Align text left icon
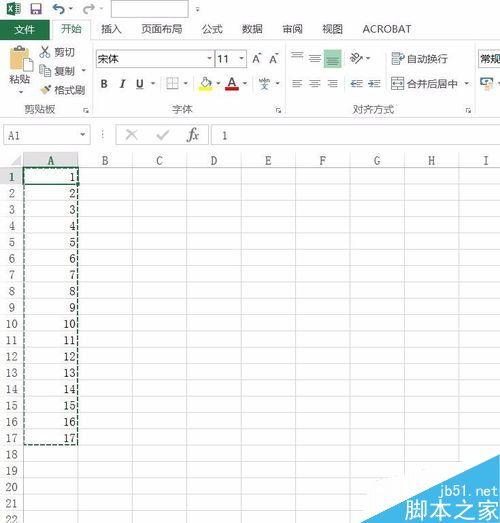The image size is (500, 523). pyautogui.click(x=297, y=83)
